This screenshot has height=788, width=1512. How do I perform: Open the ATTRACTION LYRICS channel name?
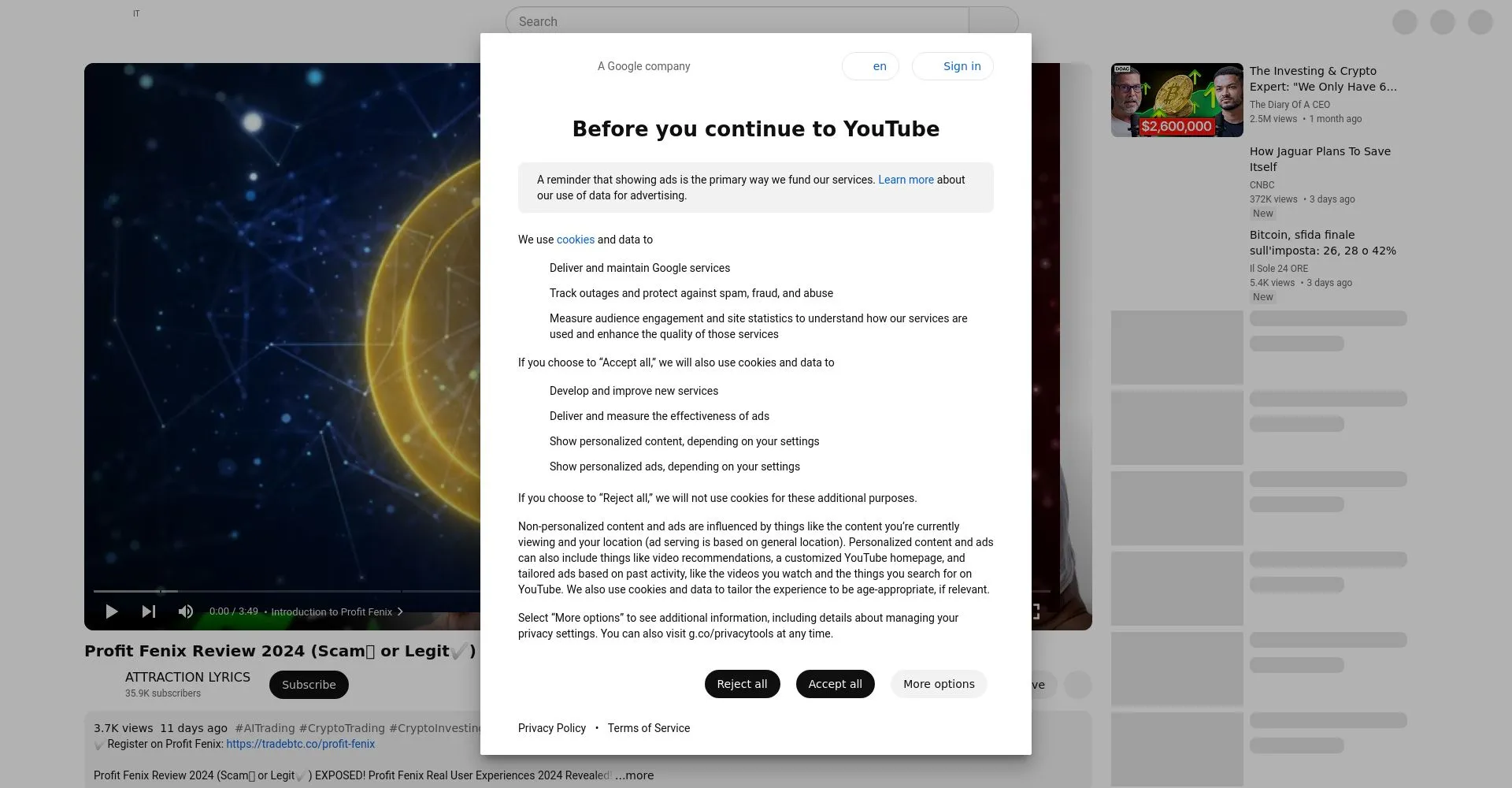tap(187, 677)
